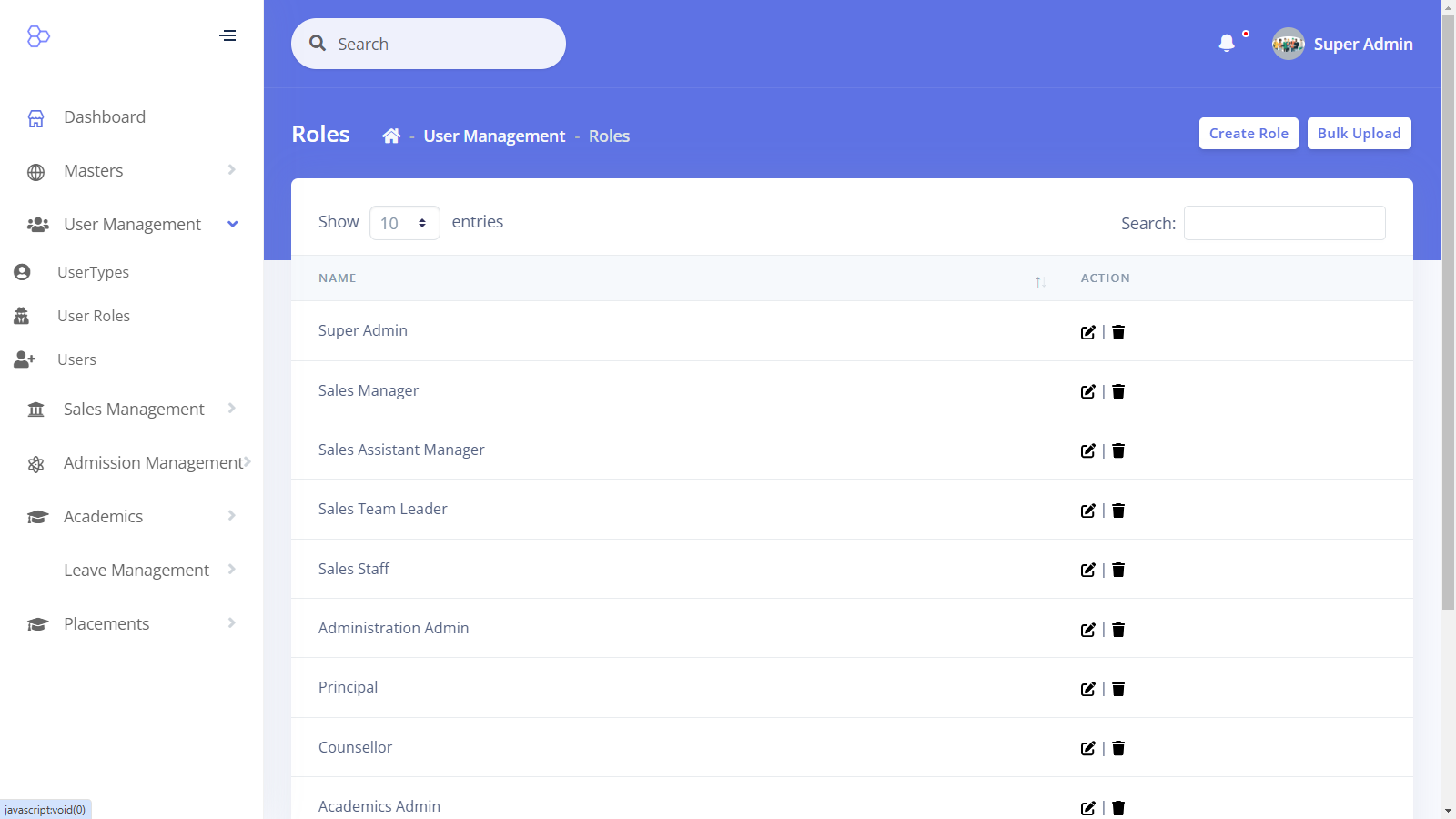Click the home breadcrumb icon
The image size is (1456, 819).
(391, 136)
